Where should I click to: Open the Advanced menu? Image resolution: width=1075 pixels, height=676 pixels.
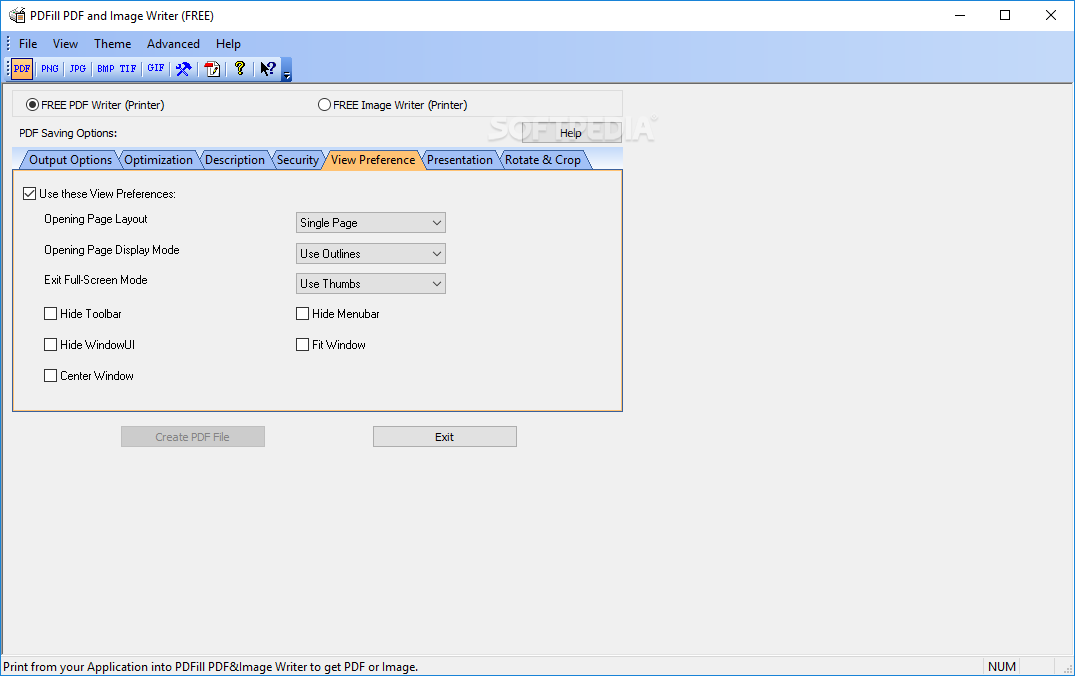(173, 44)
